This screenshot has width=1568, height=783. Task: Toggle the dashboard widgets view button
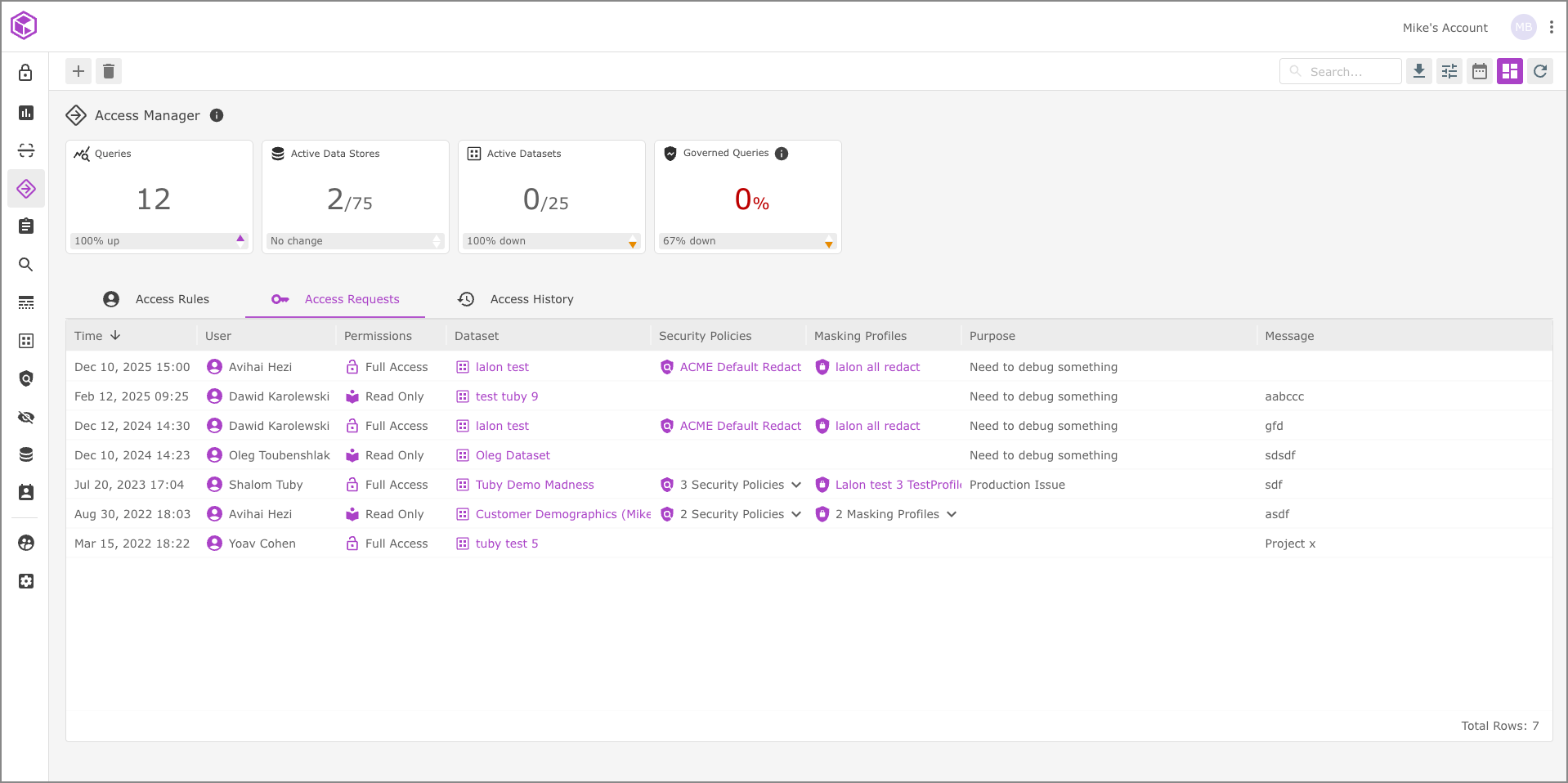pyautogui.click(x=1510, y=71)
